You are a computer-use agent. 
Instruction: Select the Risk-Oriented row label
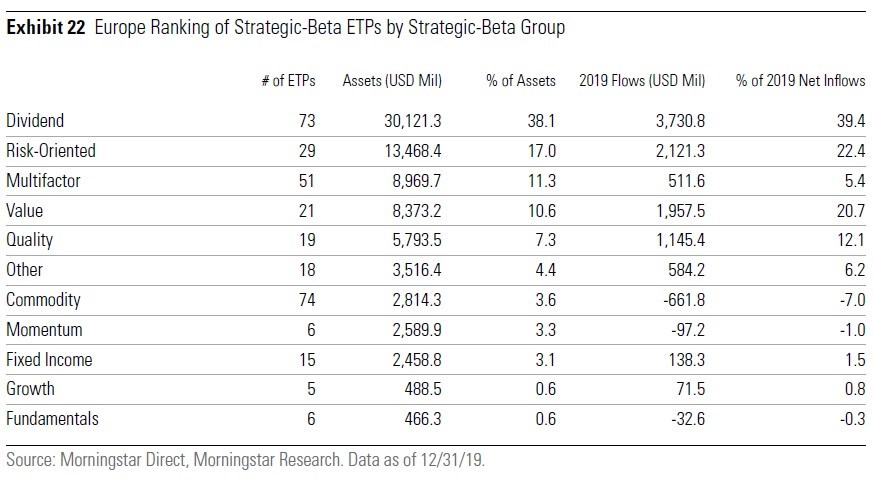51,151
